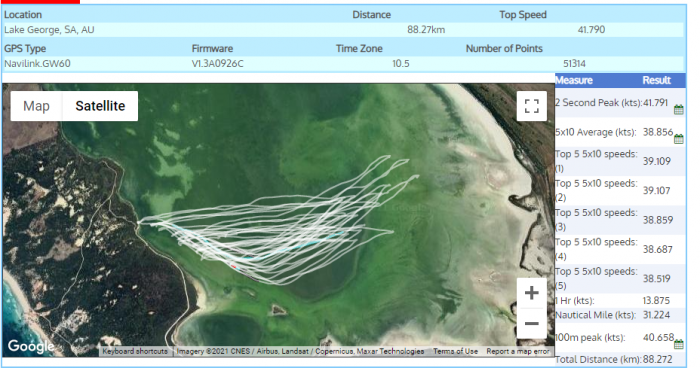Click the Total Distance (km) row
Image resolution: width=700 pixels, height=368 pixels.
(620, 359)
